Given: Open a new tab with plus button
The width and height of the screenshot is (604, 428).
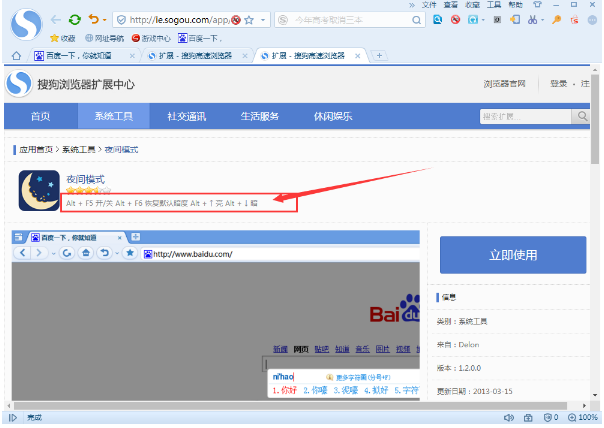Looking at the screenshot, I should (x=379, y=56).
